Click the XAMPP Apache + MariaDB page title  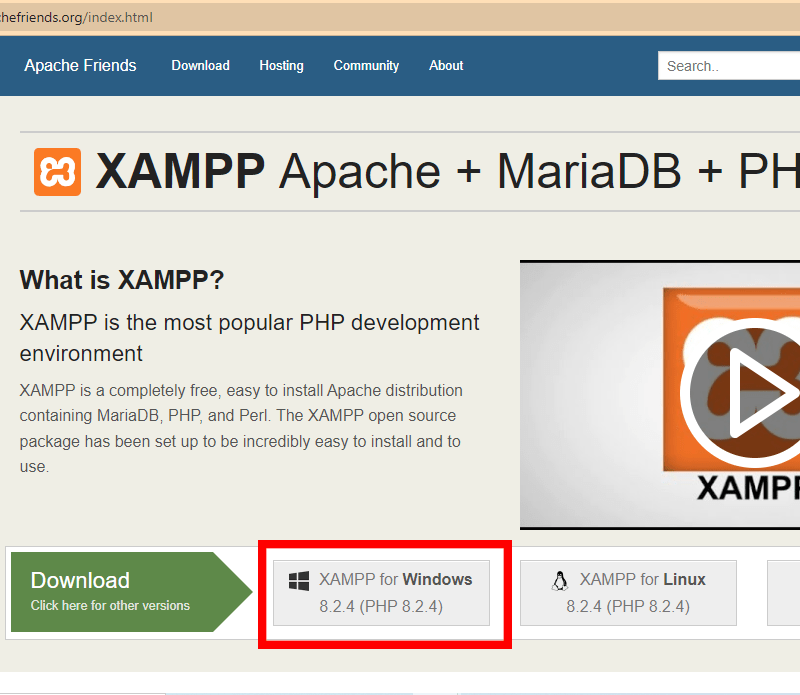pyautogui.click(x=447, y=172)
